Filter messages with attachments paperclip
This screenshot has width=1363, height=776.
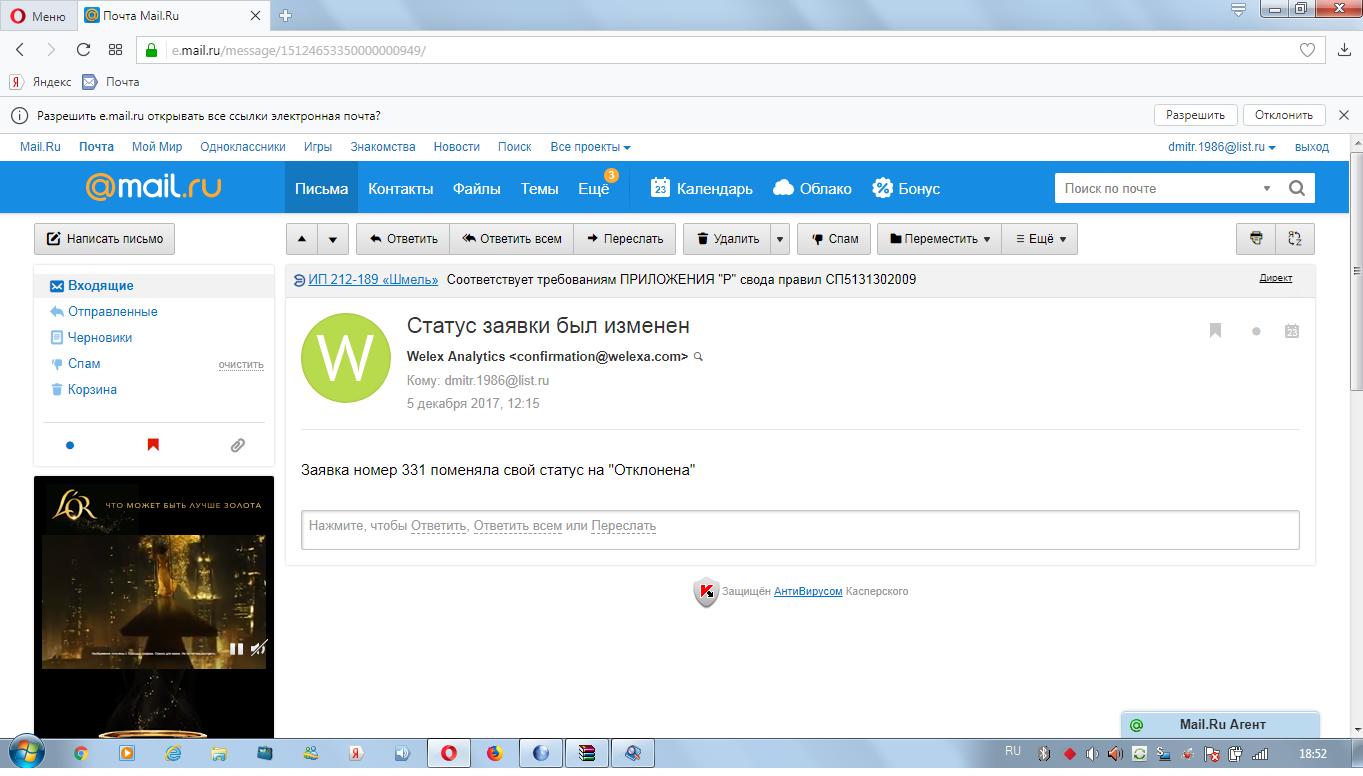(237, 445)
